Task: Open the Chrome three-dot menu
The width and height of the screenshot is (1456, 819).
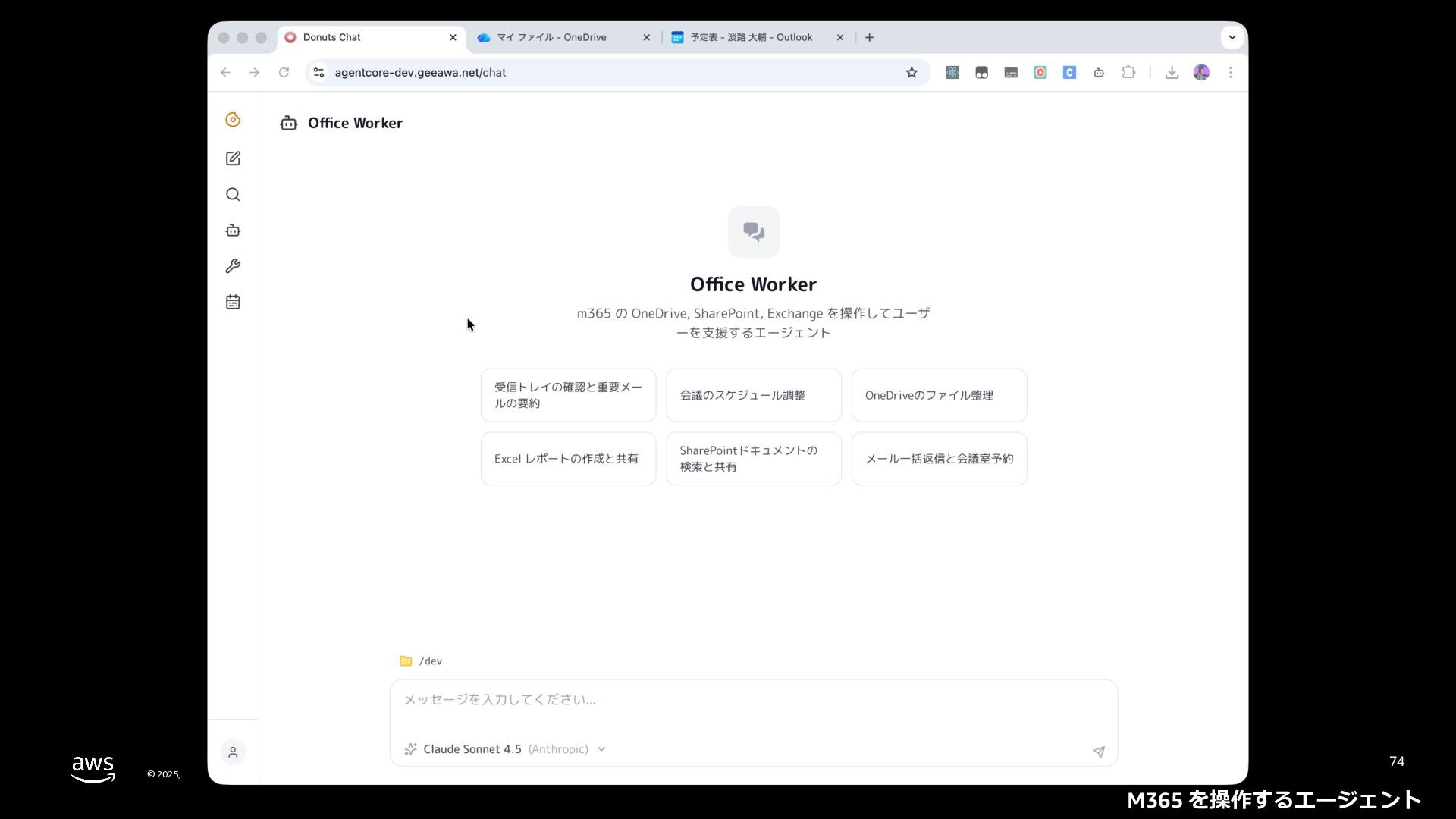Action: (1230, 73)
